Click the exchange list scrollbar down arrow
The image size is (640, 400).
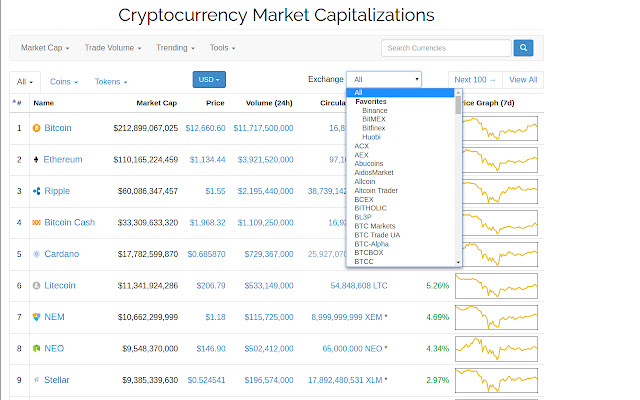(458, 262)
